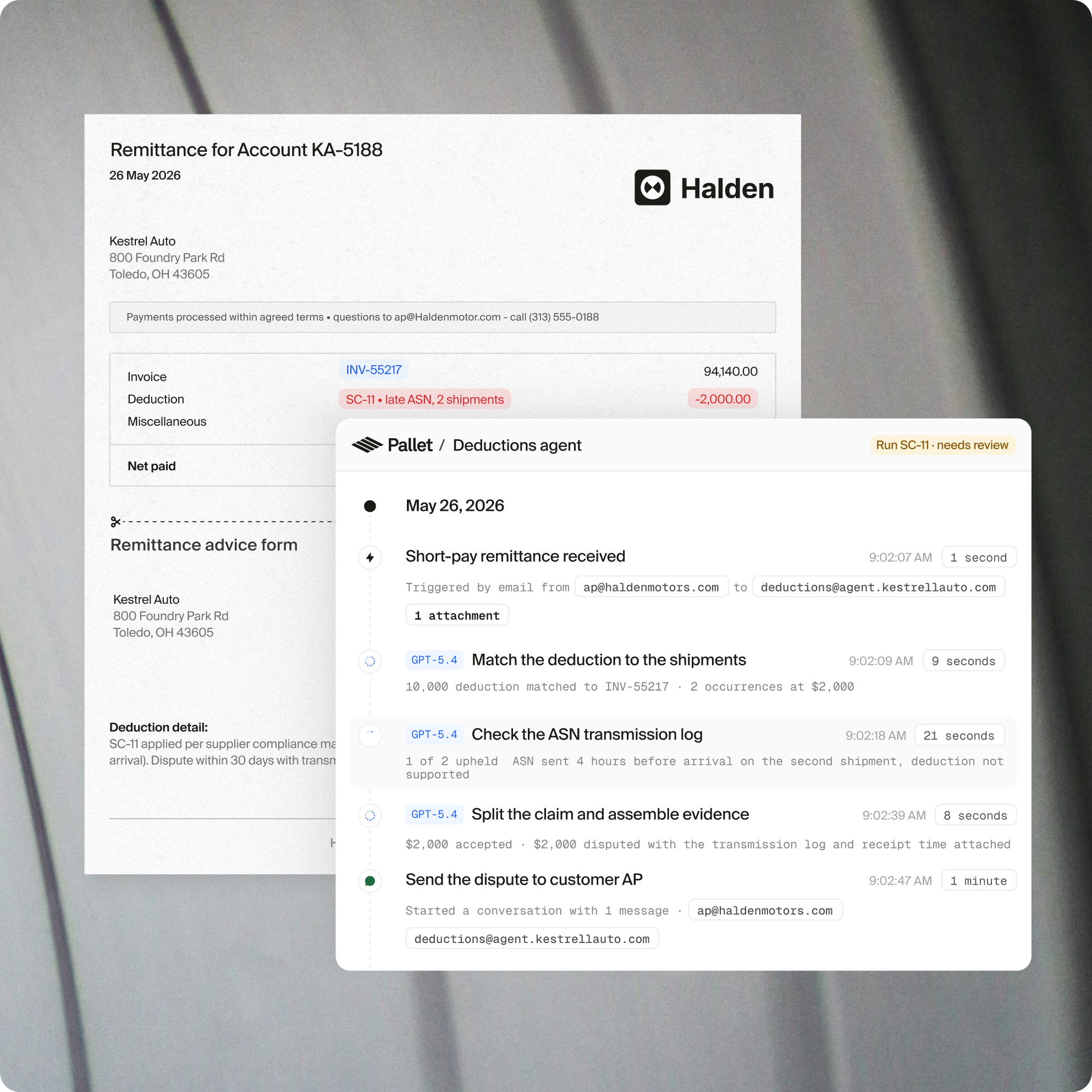Image resolution: width=1092 pixels, height=1092 pixels.
Task: Click the Halden company wordmark
Action: (727, 188)
